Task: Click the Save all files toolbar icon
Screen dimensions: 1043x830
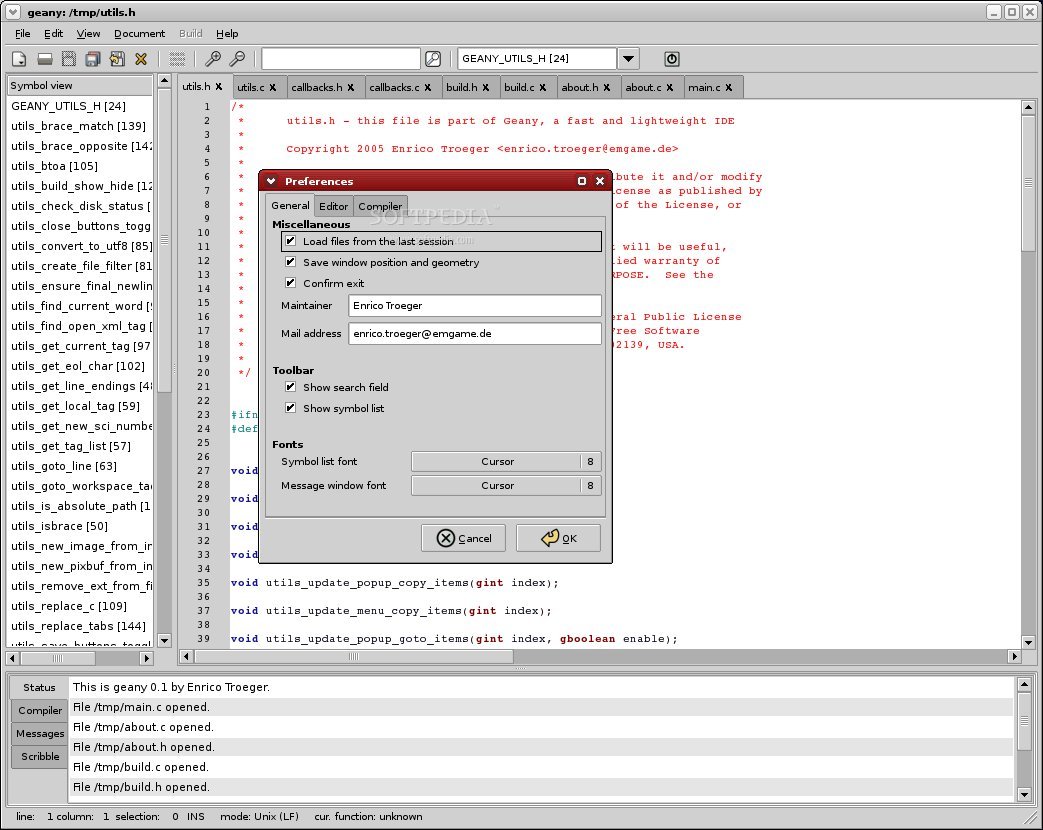Action: pyautogui.click(x=92, y=59)
